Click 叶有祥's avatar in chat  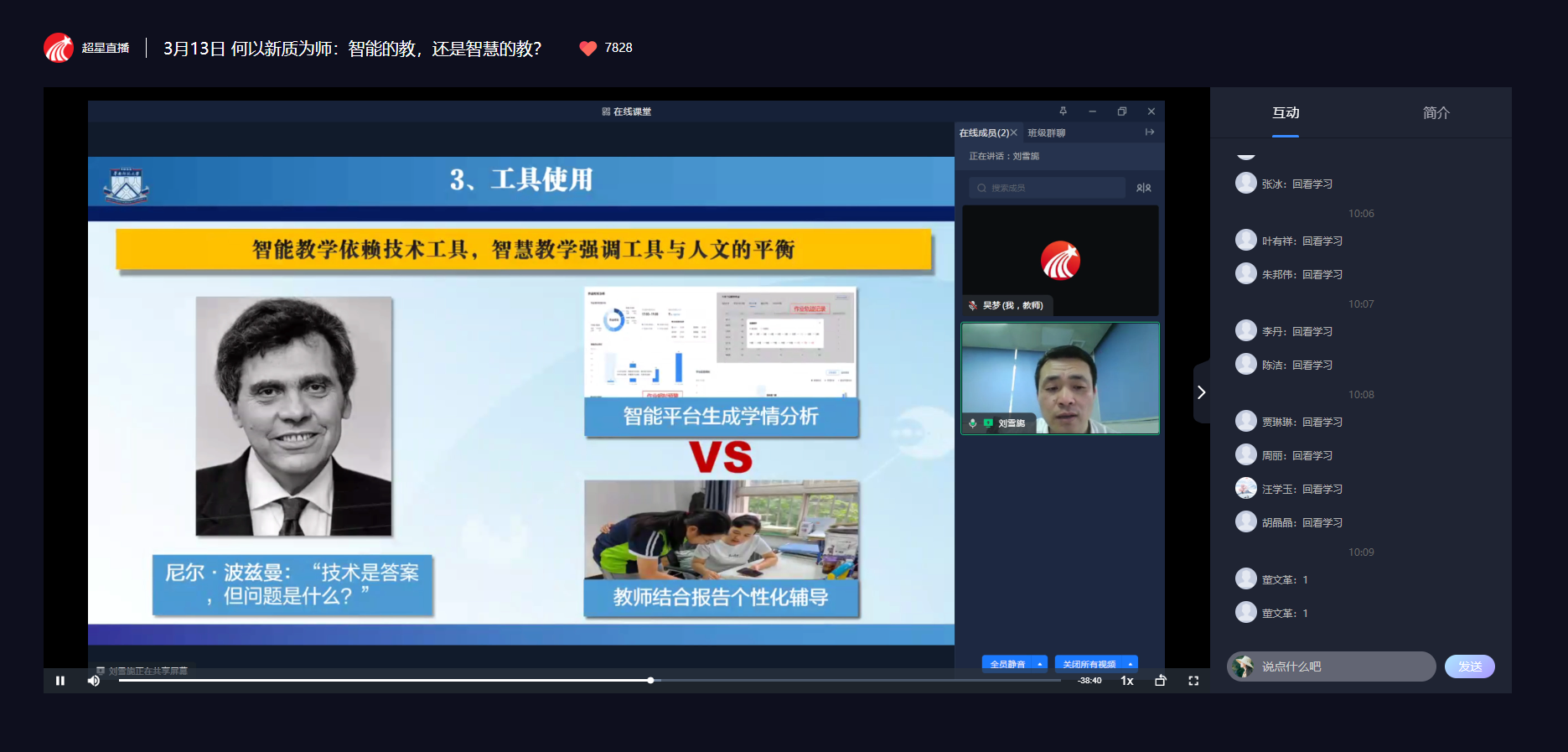(1246, 240)
